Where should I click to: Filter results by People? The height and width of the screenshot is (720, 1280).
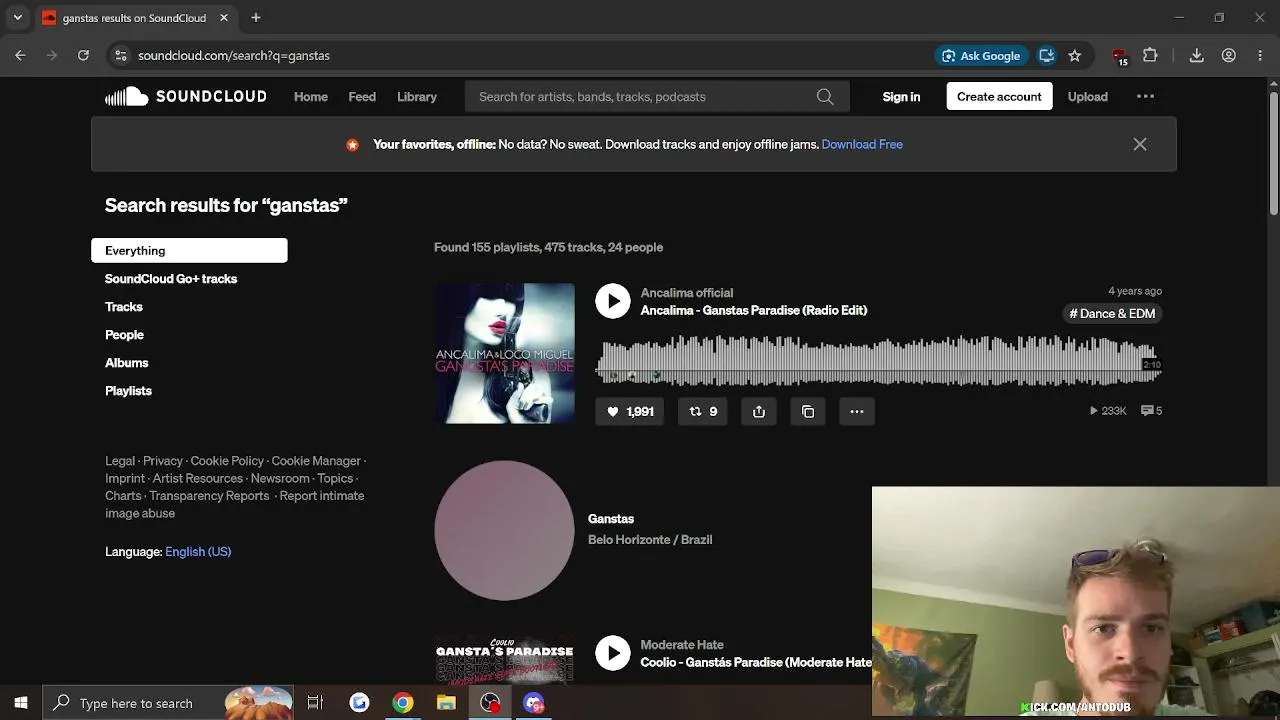[x=124, y=335]
